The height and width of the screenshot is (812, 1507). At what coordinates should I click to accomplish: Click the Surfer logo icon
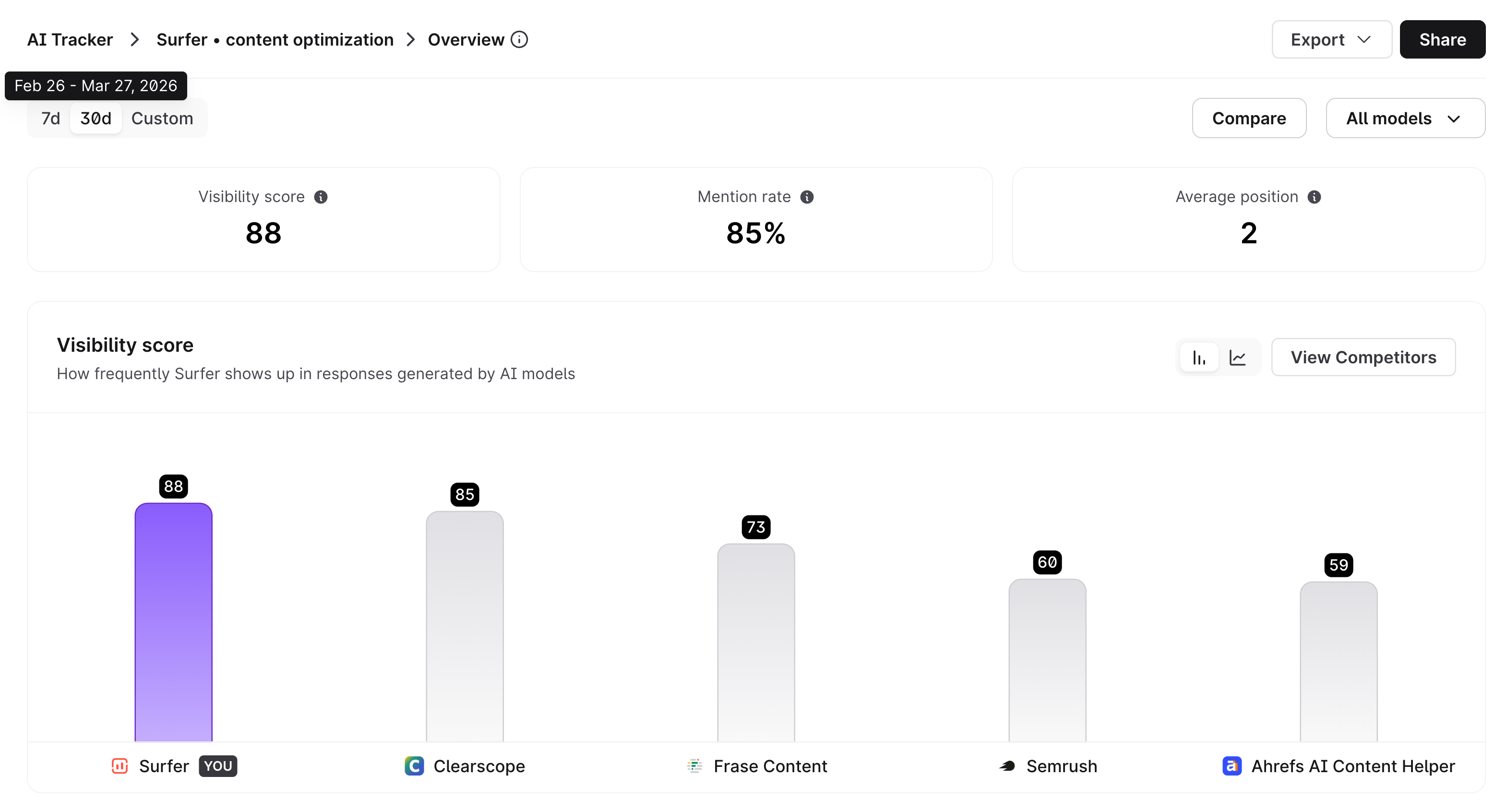(120, 766)
